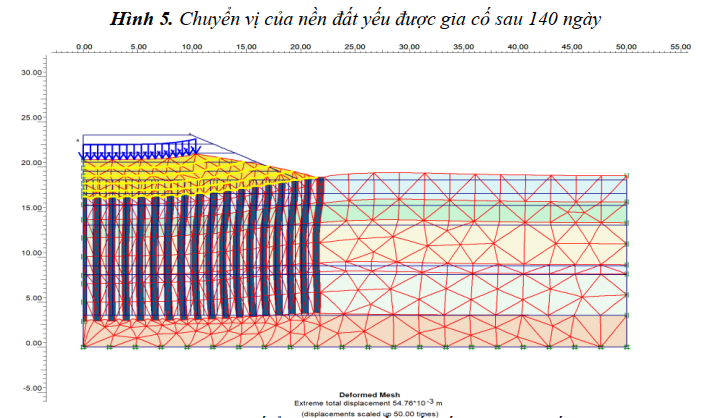
Task: Click the load point marker left of the arrows
Action: [x=78, y=140]
